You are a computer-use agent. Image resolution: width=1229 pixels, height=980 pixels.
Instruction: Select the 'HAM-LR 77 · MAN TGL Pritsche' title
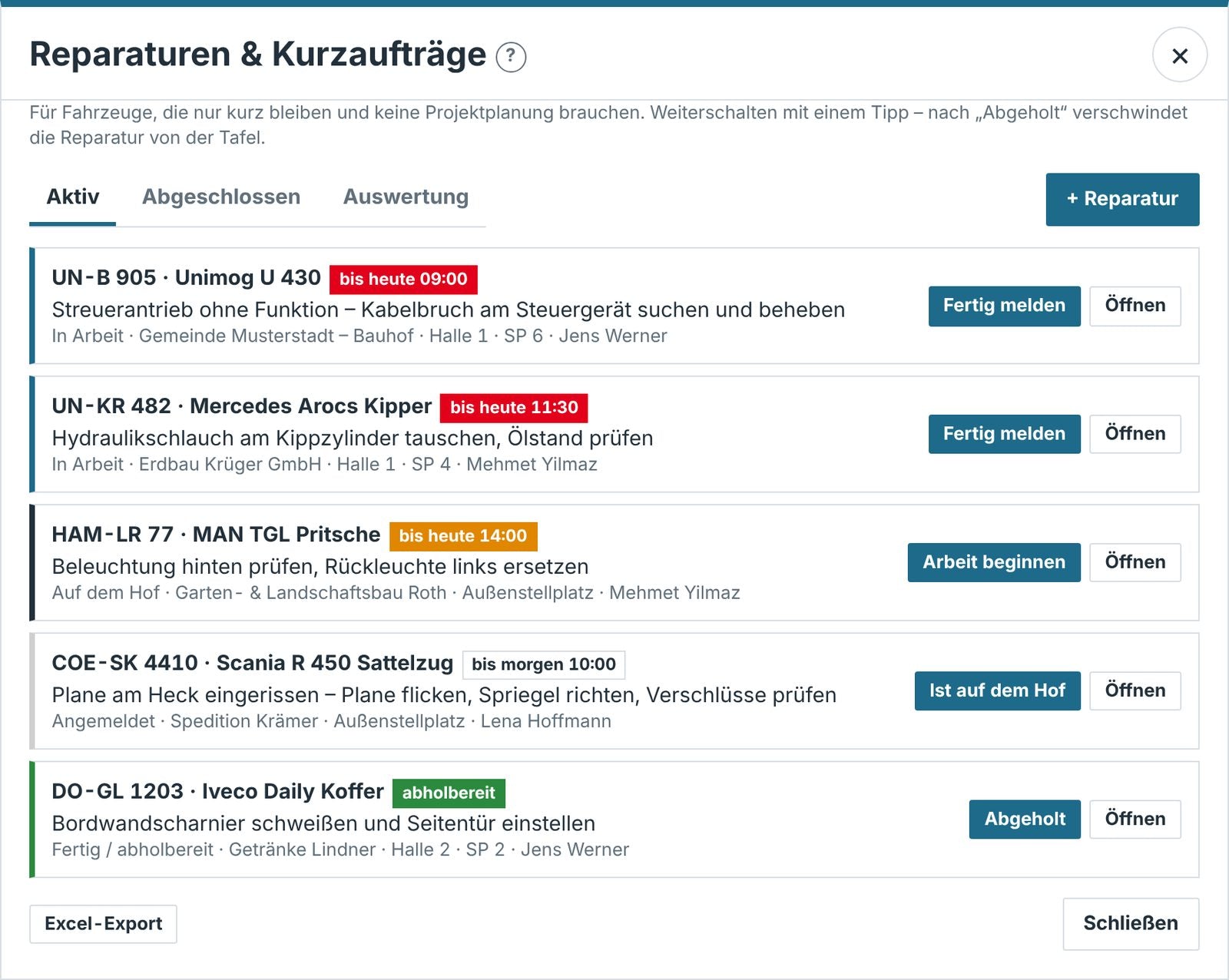point(216,535)
